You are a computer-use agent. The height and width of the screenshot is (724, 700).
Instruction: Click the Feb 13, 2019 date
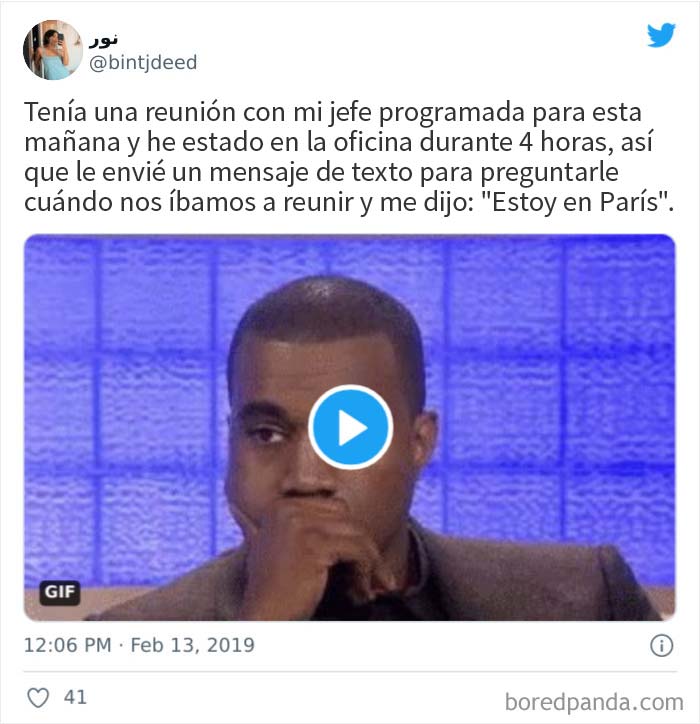(193, 645)
